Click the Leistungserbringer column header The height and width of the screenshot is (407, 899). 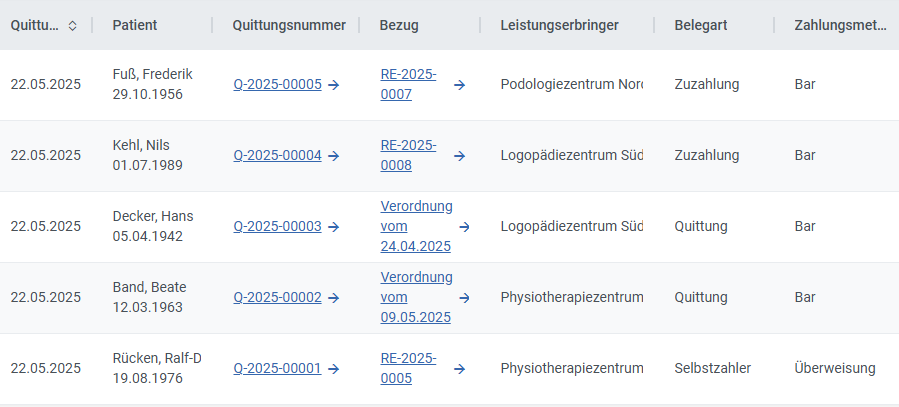[560, 25]
